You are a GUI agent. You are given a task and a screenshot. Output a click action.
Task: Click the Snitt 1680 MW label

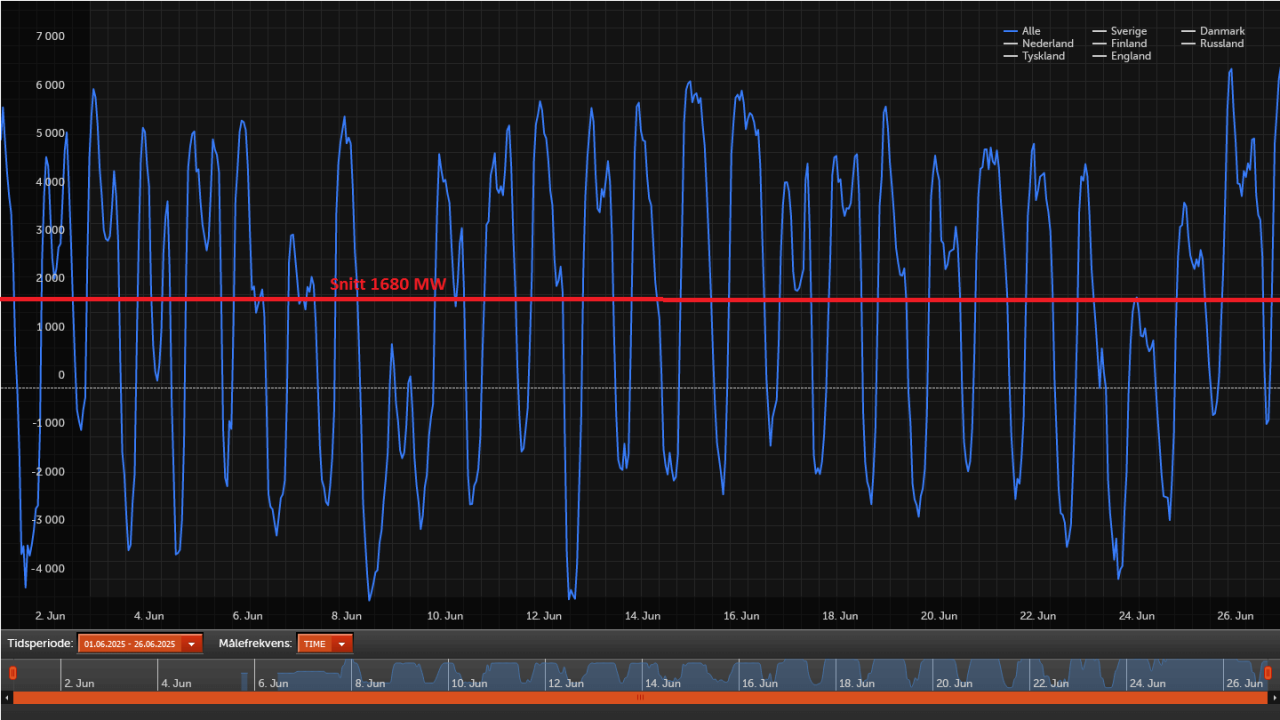pyautogui.click(x=388, y=285)
